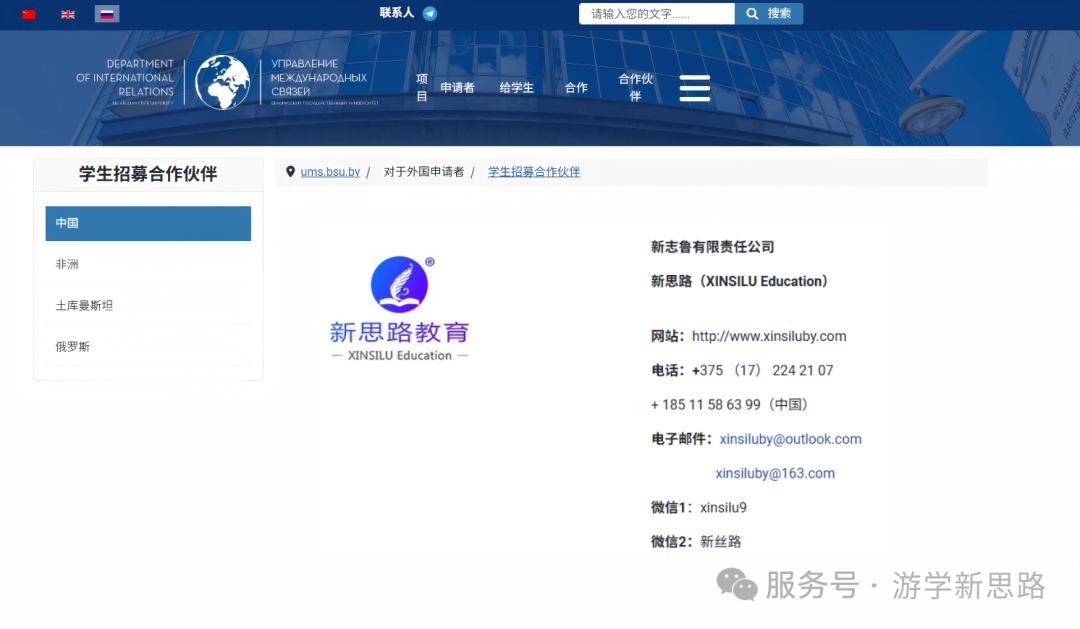Viewport: 1080px width, 629px height.
Task: Open the 项目 navigation menu
Action: [x=422, y=88]
